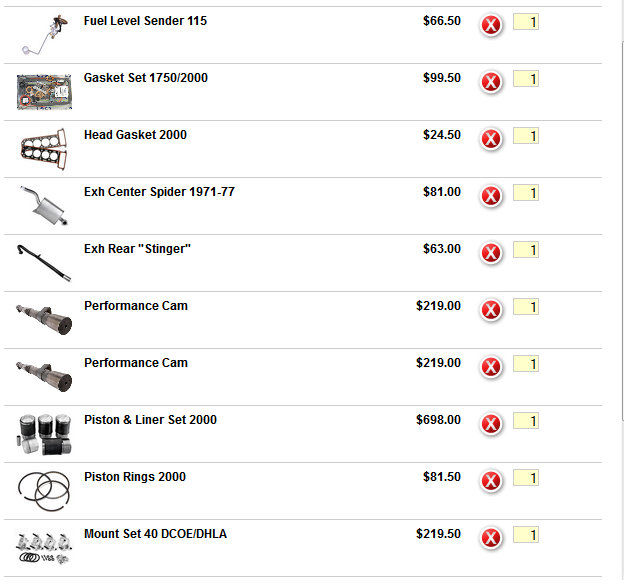The image size is (624, 586).
Task: Edit quantity field for Fuel Level Sender 115
Action: [526, 22]
